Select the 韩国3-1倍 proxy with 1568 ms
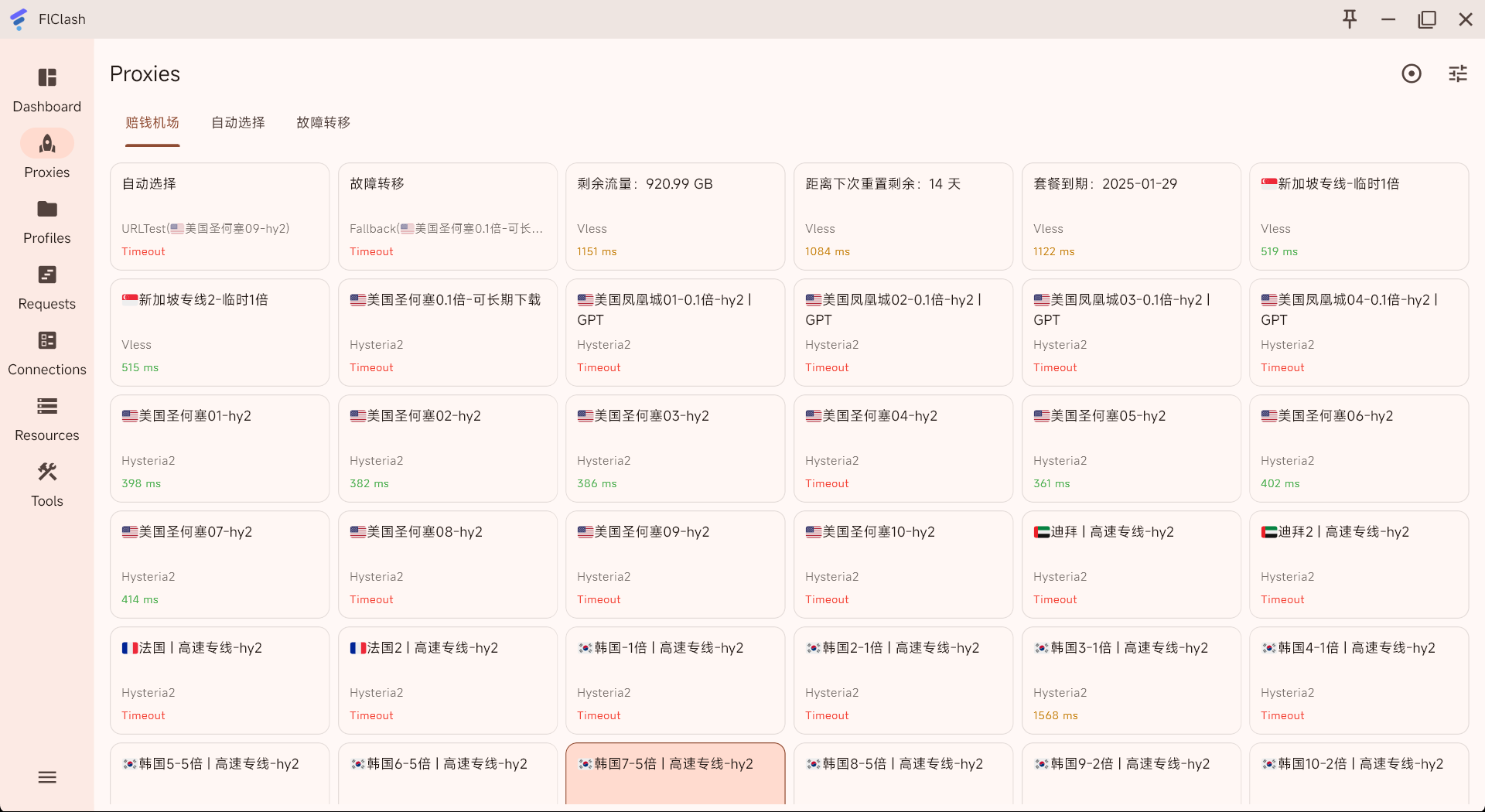The image size is (1485, 812). coord(1132,681)
